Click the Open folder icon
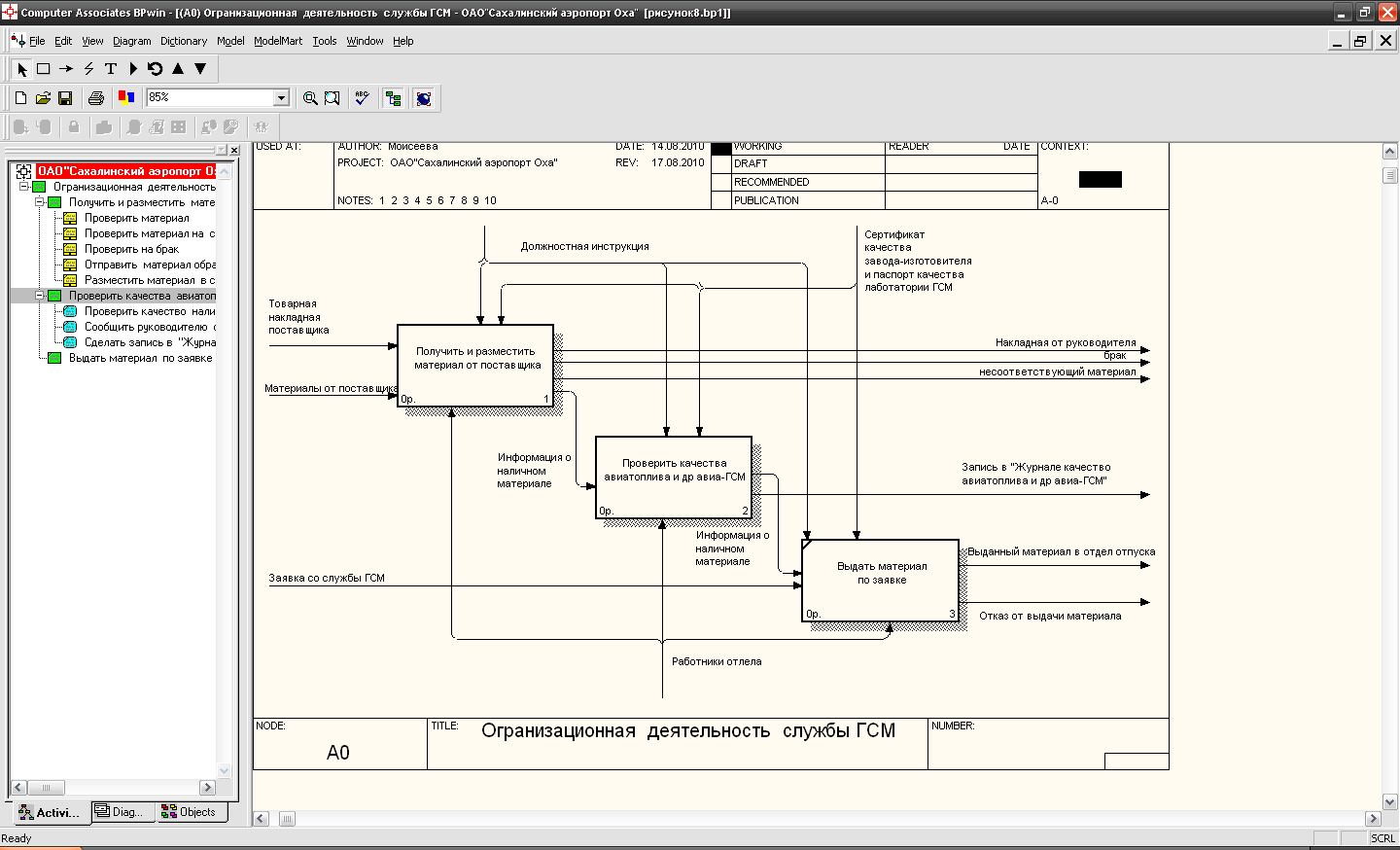 pos(43,98)
